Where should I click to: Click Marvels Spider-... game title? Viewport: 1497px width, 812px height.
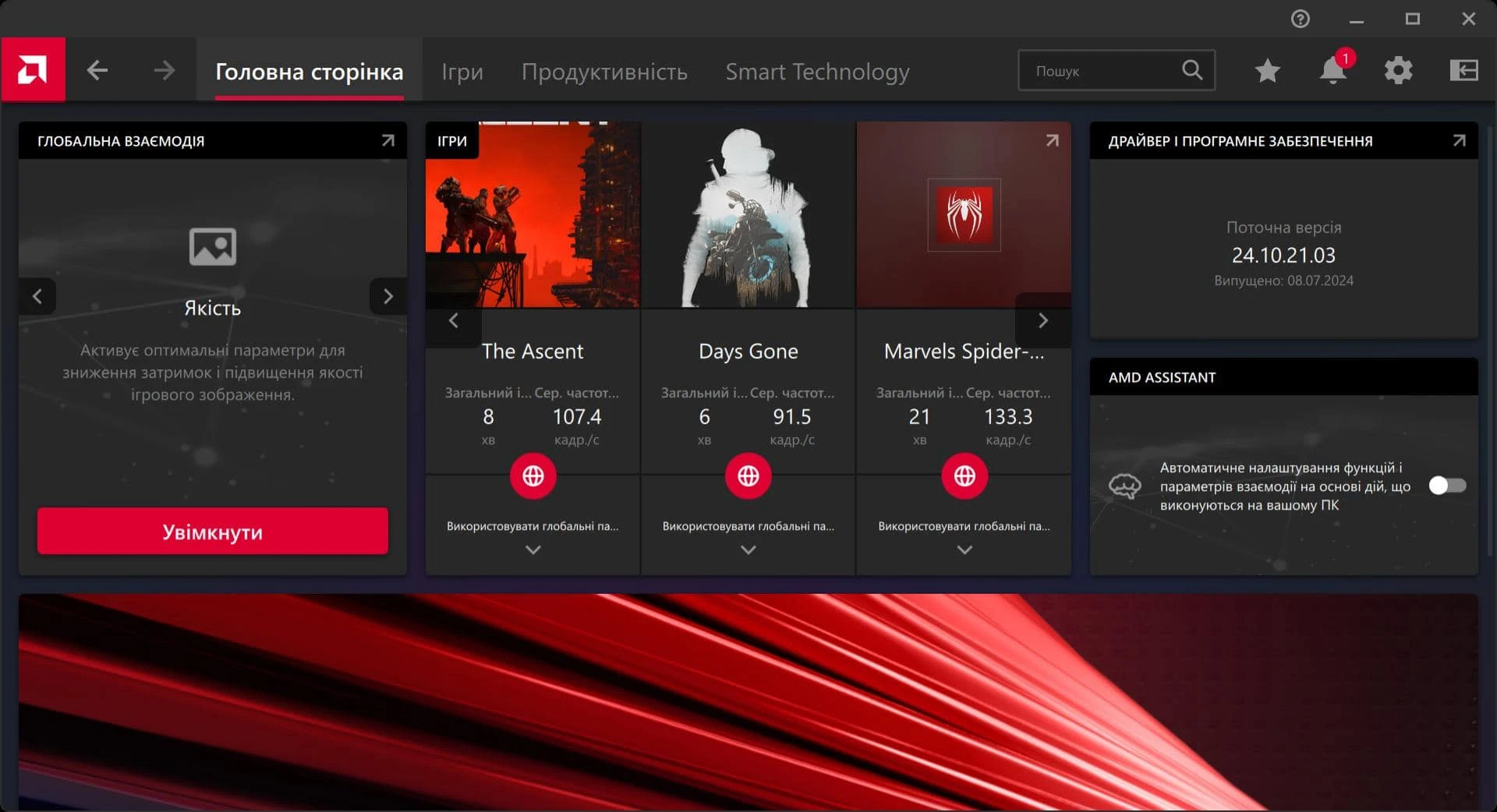point(964,351)
